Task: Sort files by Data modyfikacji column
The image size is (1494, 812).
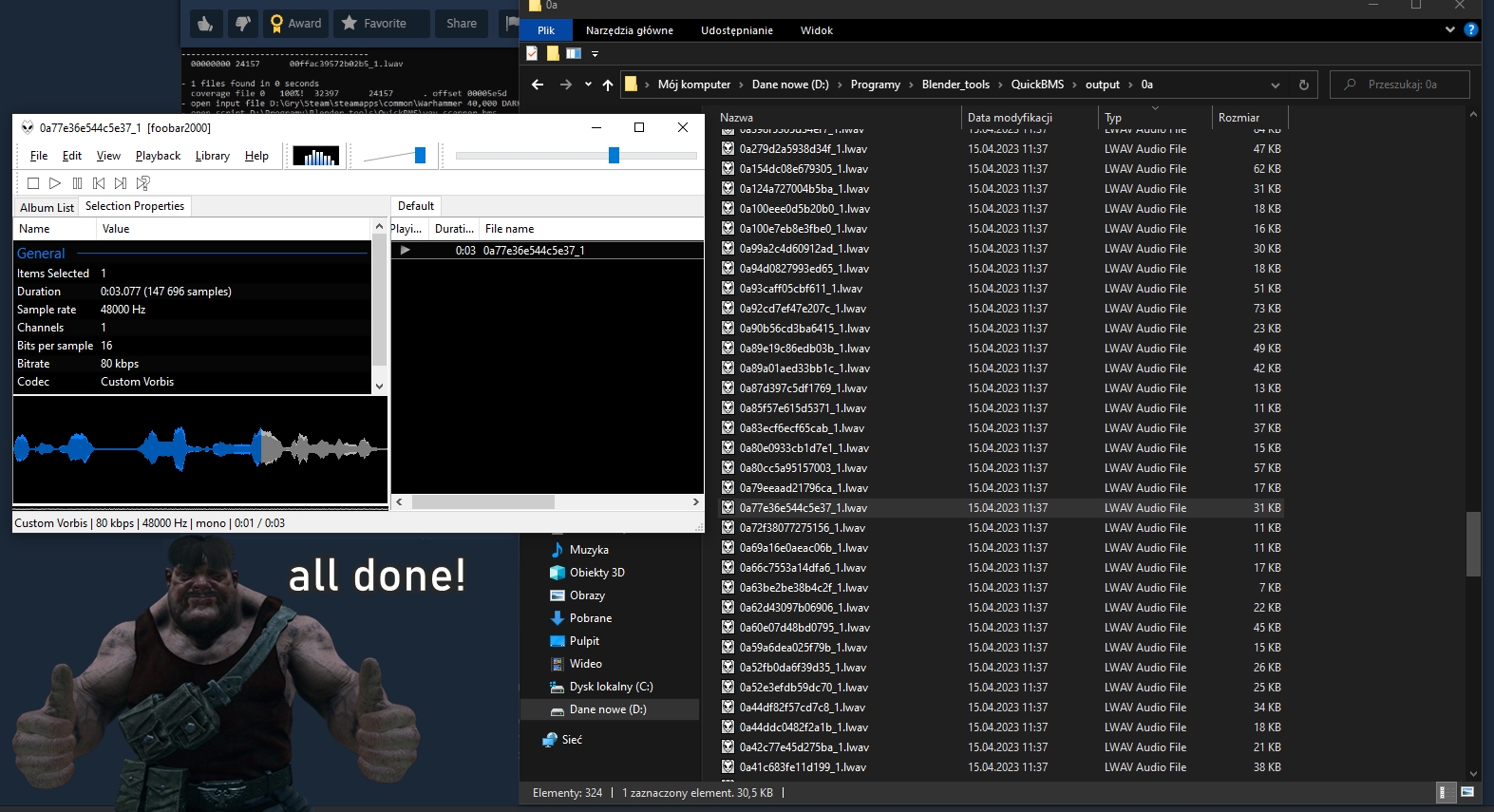Action: pyautogui.click(x=1030, y=118)
